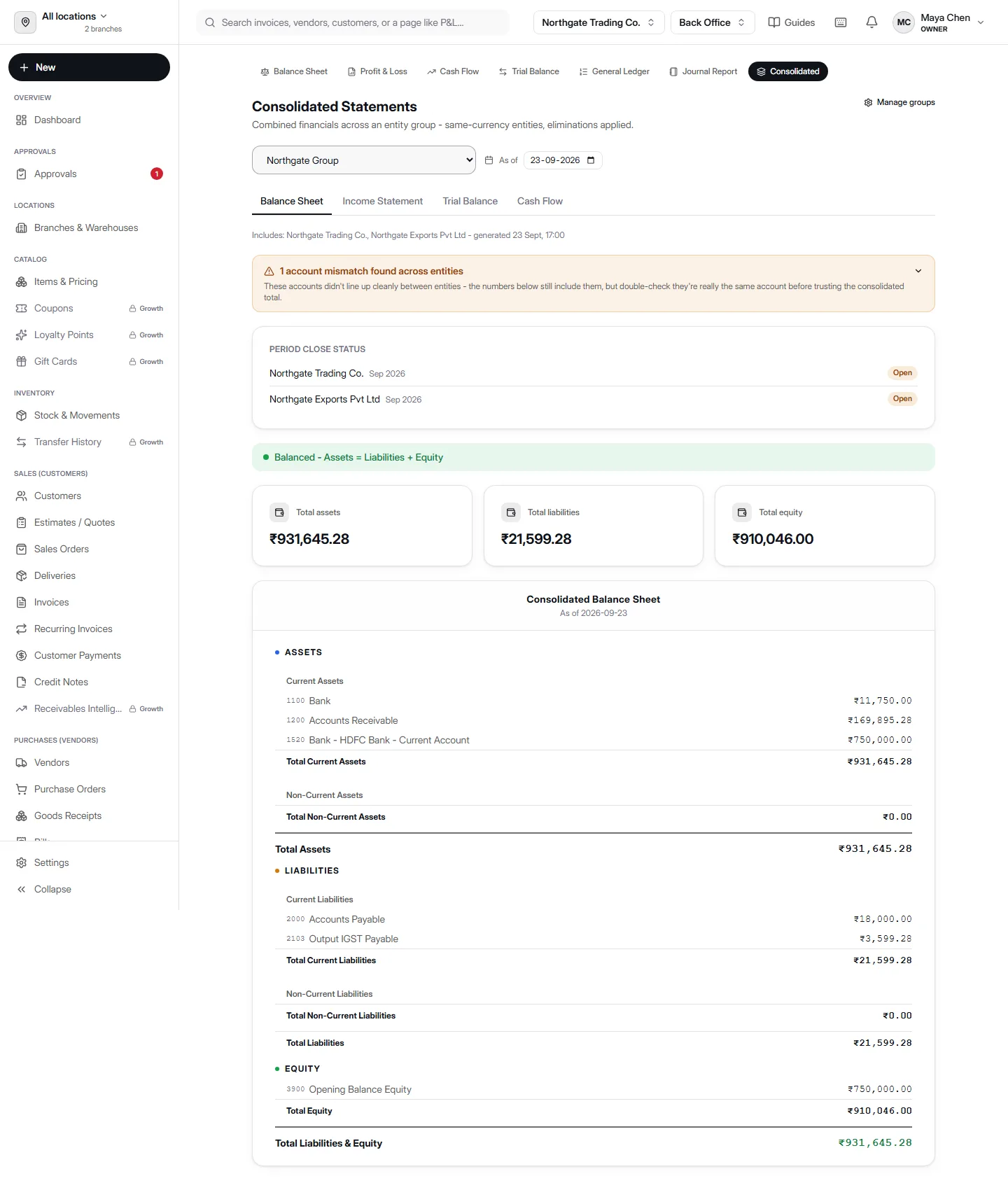Select the Cash Flow sub-tab under Consolidated
This screenshot has height=1183, width=1008.
(540, 201)
